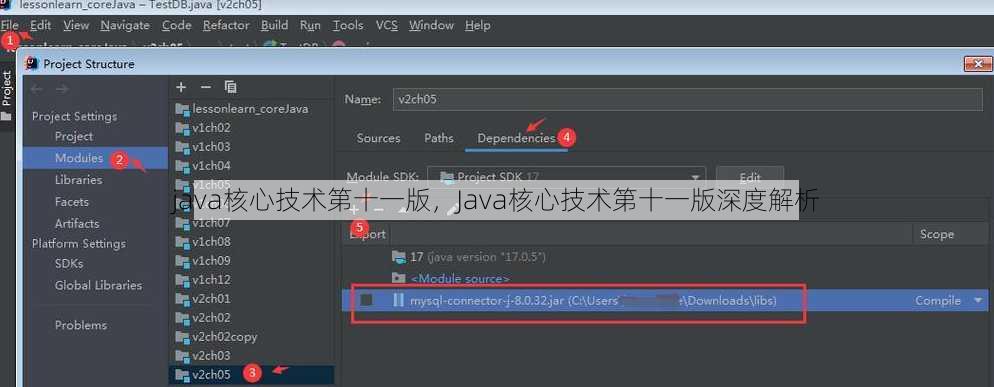
Task: Open the Build menu
Action: pos(274,25)
